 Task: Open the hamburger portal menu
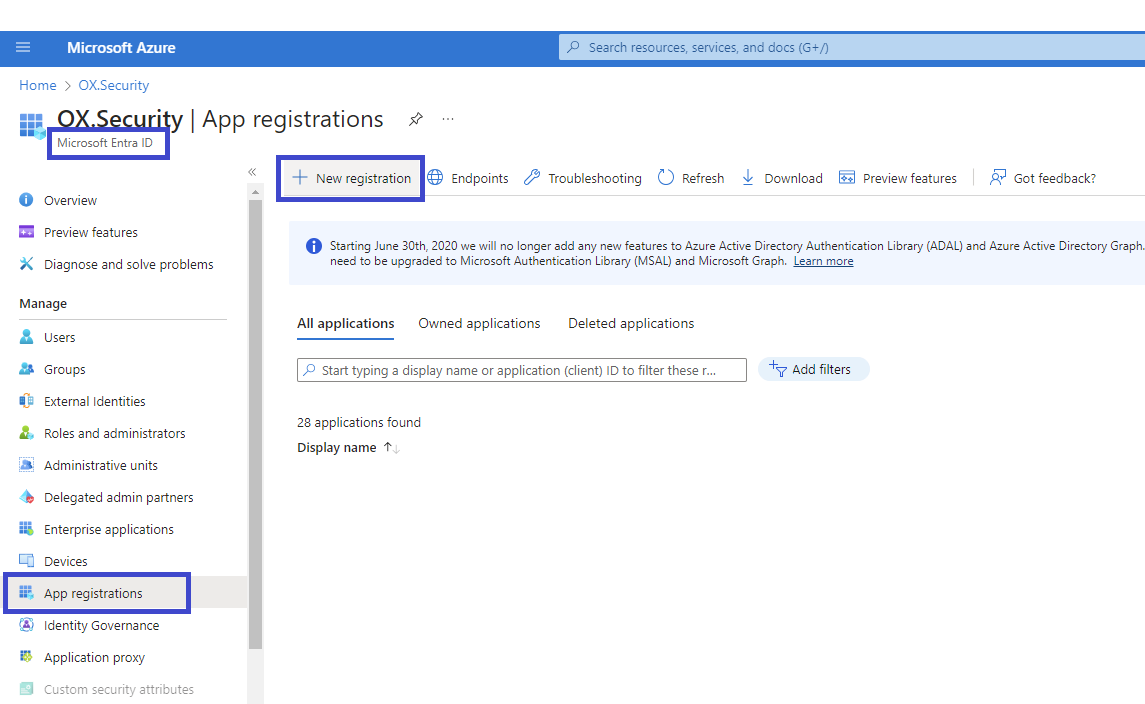[x=23, y=47]
